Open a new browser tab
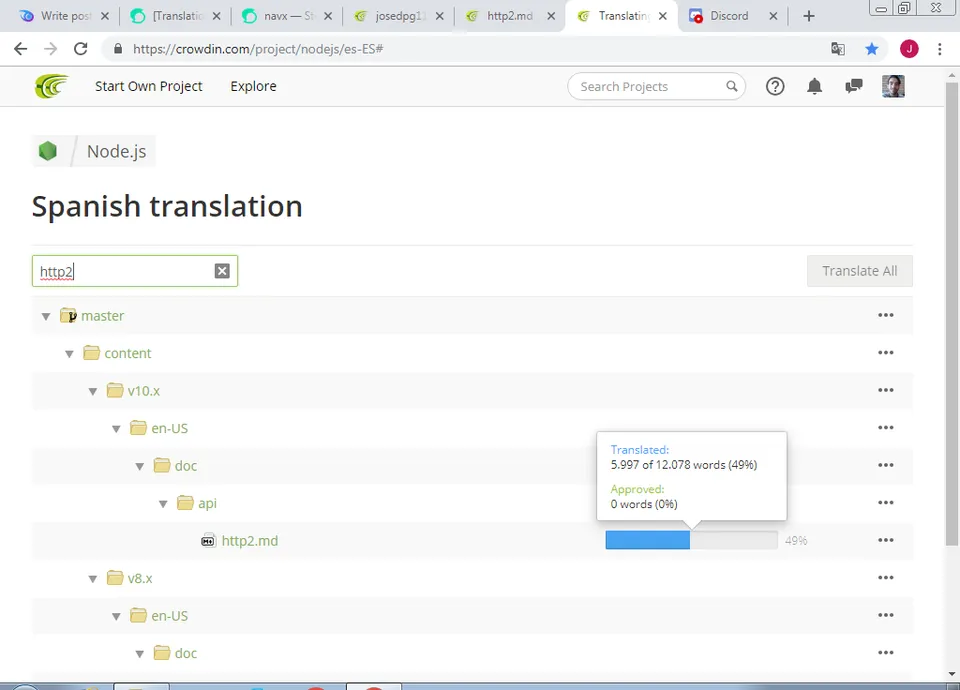Viewport: 960px width, 690px height. pyautogui.click(x=809, y=17)
